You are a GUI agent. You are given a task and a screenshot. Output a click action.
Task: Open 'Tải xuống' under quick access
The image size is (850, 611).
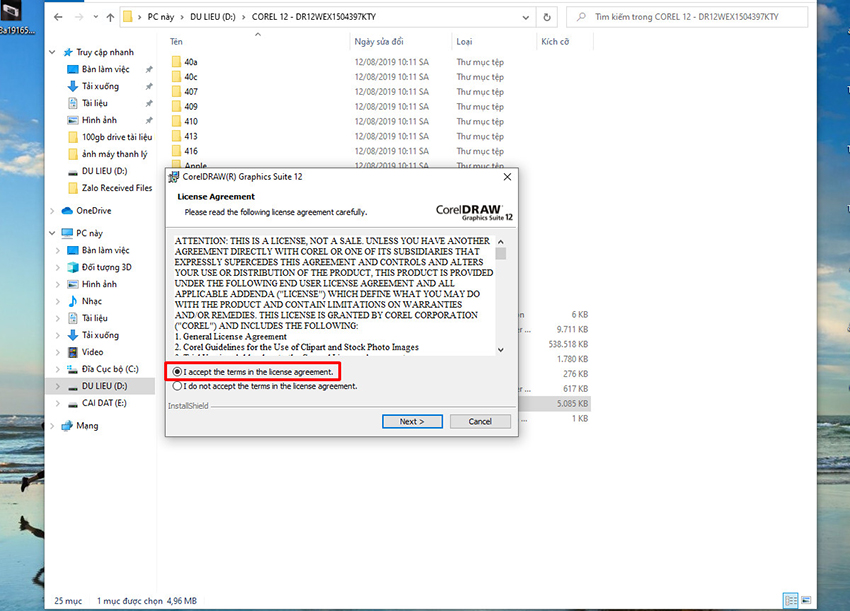100,86
